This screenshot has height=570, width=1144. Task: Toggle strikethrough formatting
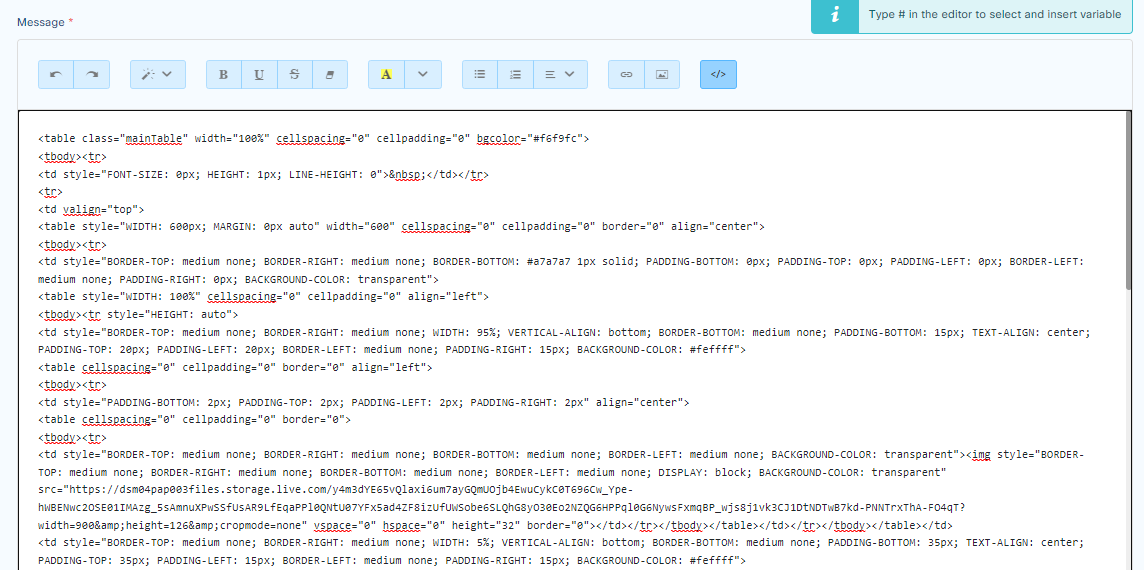point(294,74)
